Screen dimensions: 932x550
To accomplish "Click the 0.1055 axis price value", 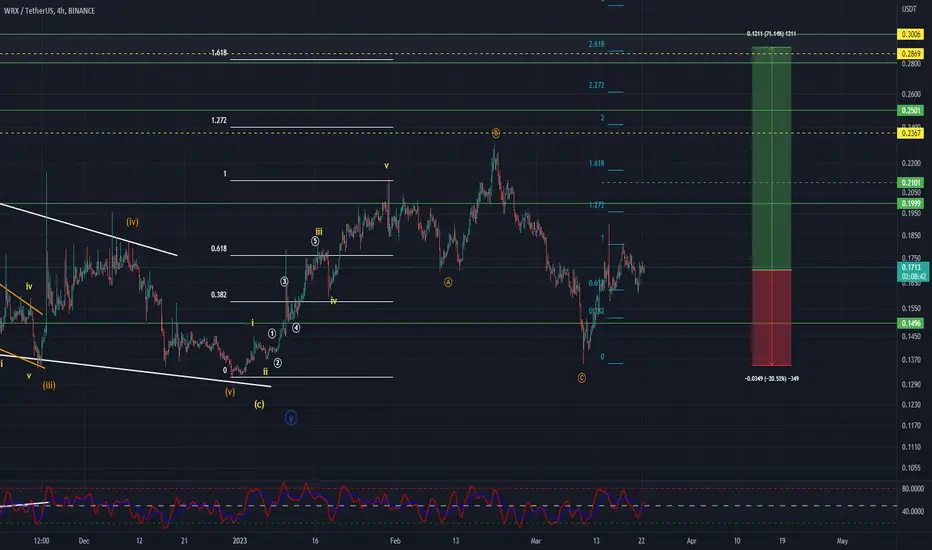I will point(911,467).
